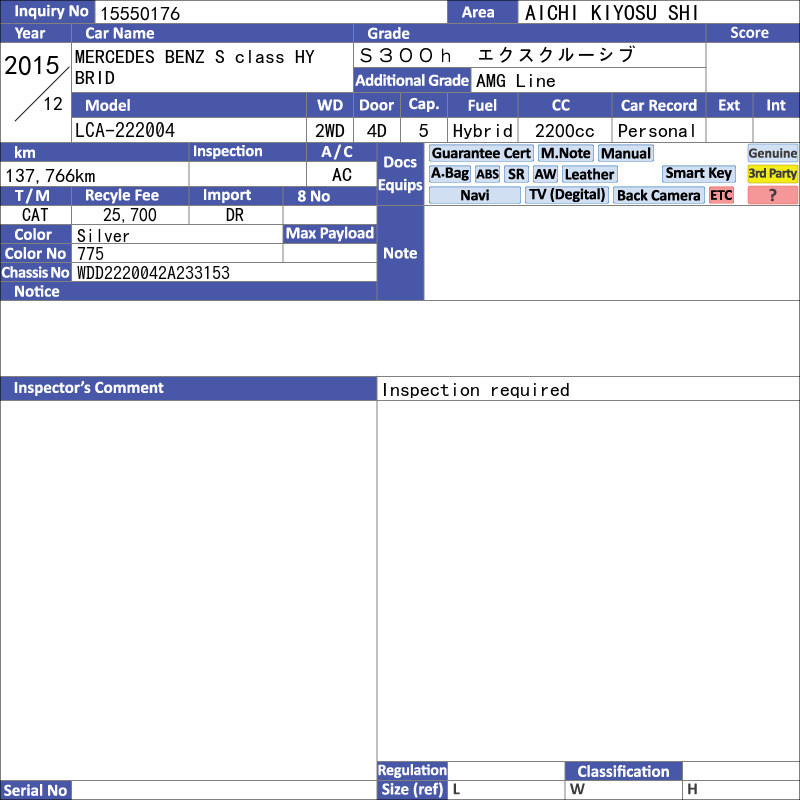This screenshot has width=800, height=800.
Task: Click the empty Classification field
Action: point(741,771)
